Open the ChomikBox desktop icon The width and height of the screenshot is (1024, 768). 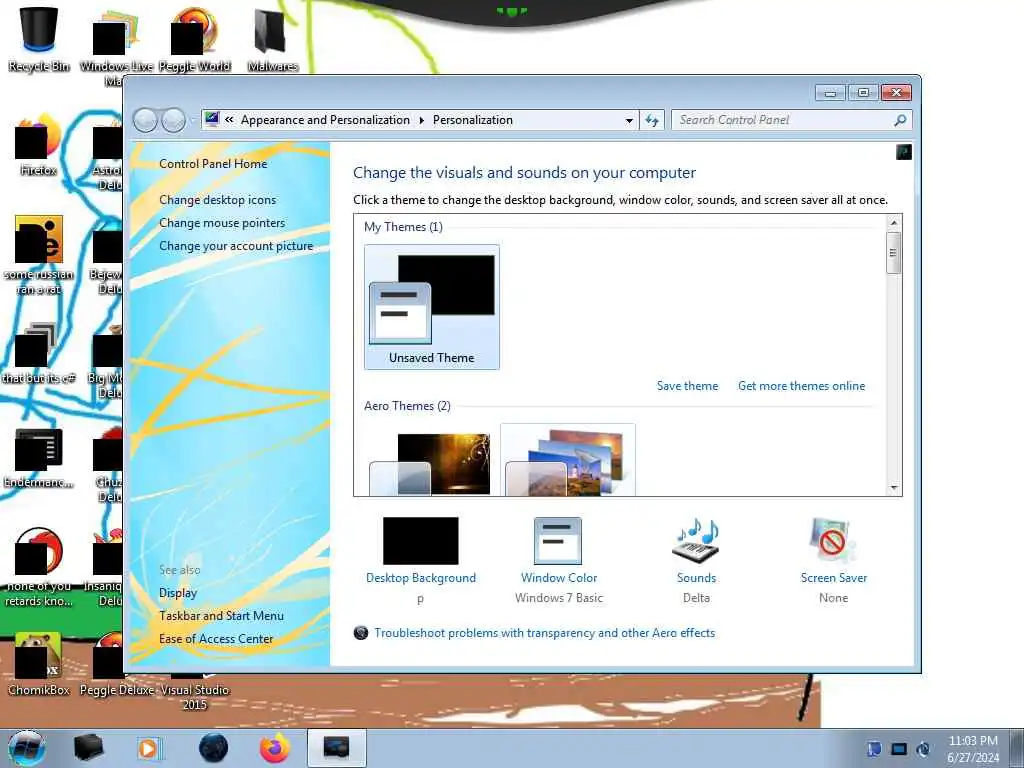(39, 664)
